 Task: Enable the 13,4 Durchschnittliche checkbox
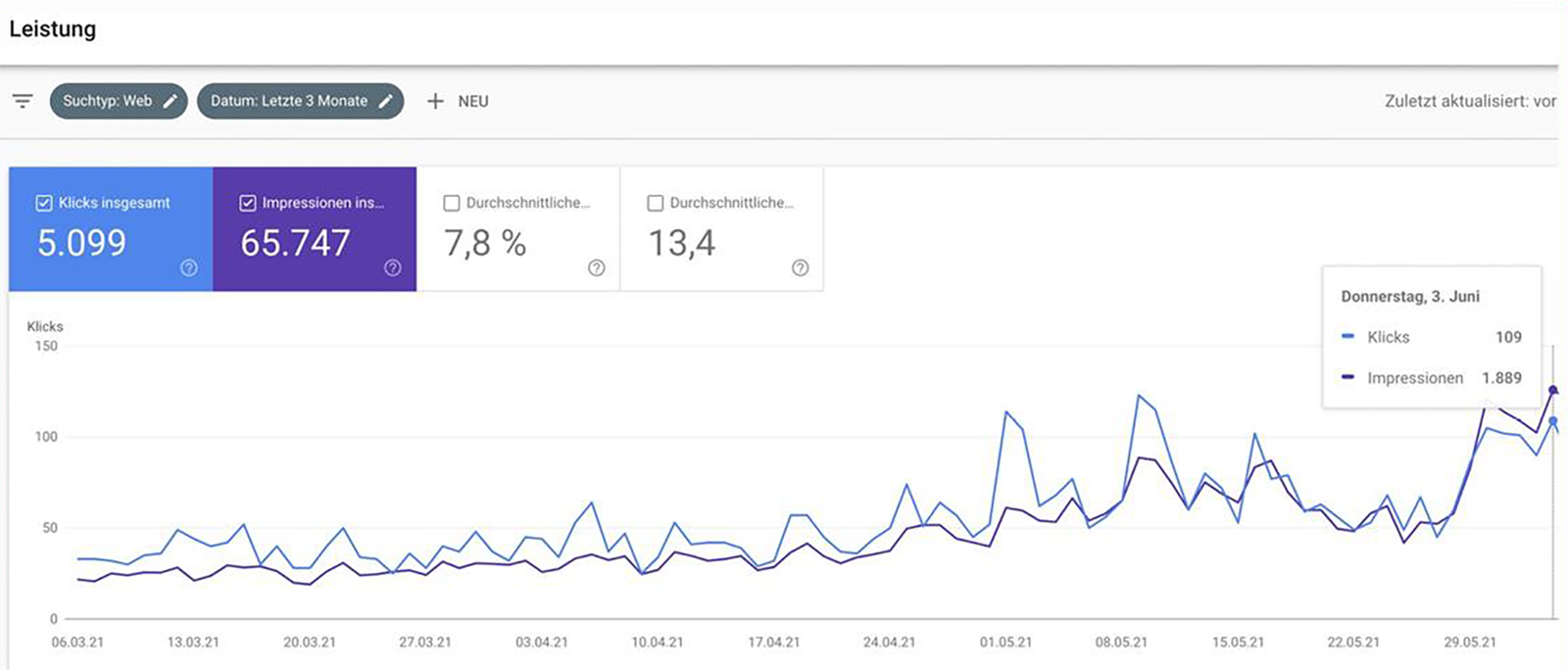tap(656, 203)
